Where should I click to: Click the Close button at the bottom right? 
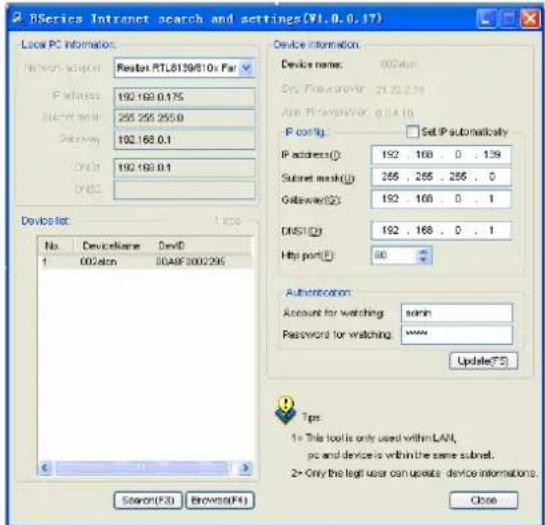pyautogui.click(x=483, y=500)
